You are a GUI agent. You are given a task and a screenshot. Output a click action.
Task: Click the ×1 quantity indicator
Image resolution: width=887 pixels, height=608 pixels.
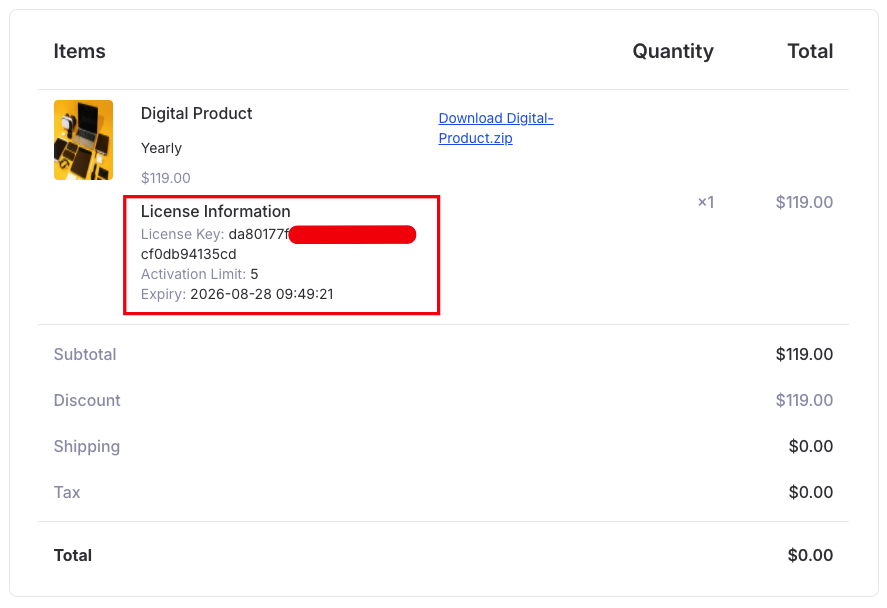707,202
